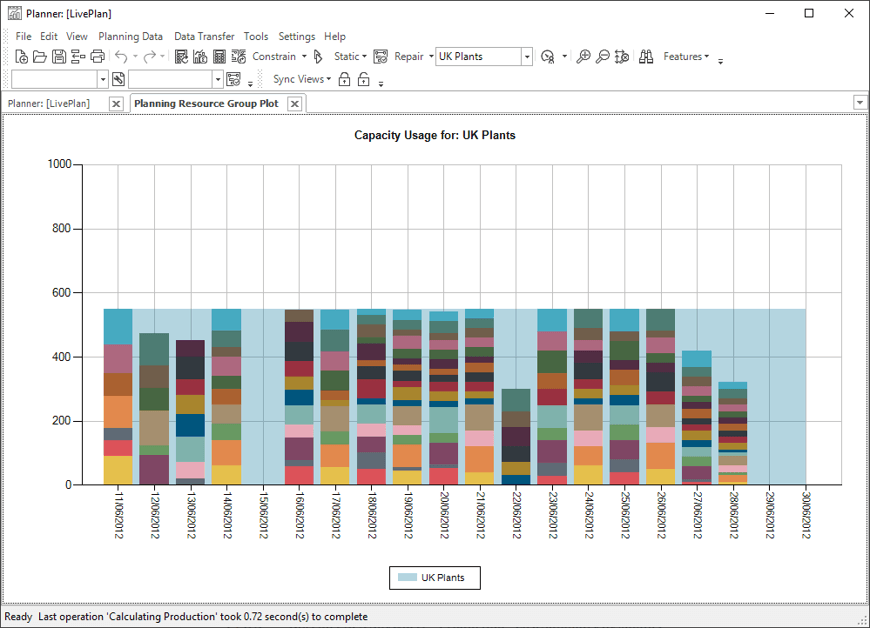Image resolution: width=870 pixels, height=628 pixels.
Task: Click the Features toolbar button
Action: (x=686, y=57)
